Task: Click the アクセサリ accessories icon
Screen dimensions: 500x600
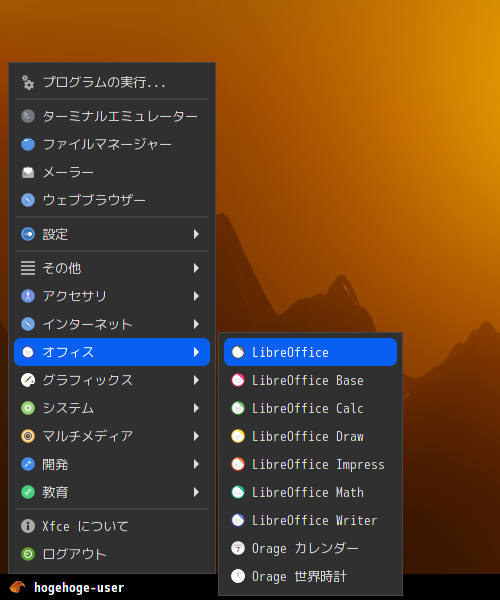Action: coord(28,296)
